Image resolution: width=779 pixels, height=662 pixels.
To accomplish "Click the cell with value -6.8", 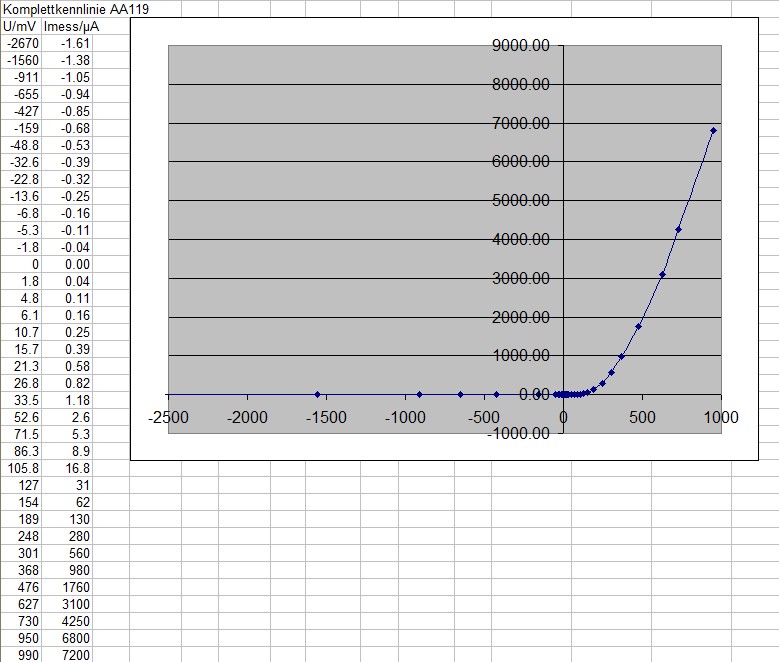I will pos(21,213).
